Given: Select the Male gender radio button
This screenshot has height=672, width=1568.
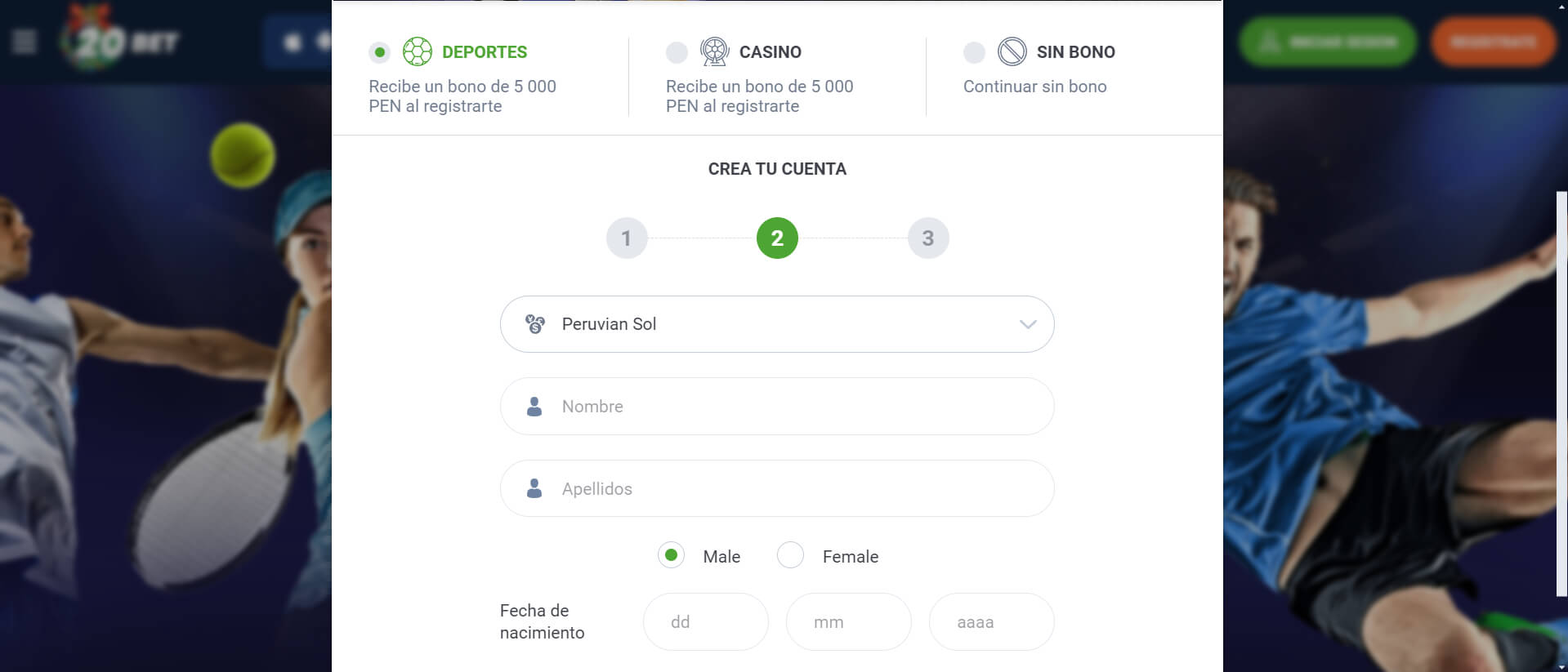Looking at the screenshot, I should [x=671, y=555].
